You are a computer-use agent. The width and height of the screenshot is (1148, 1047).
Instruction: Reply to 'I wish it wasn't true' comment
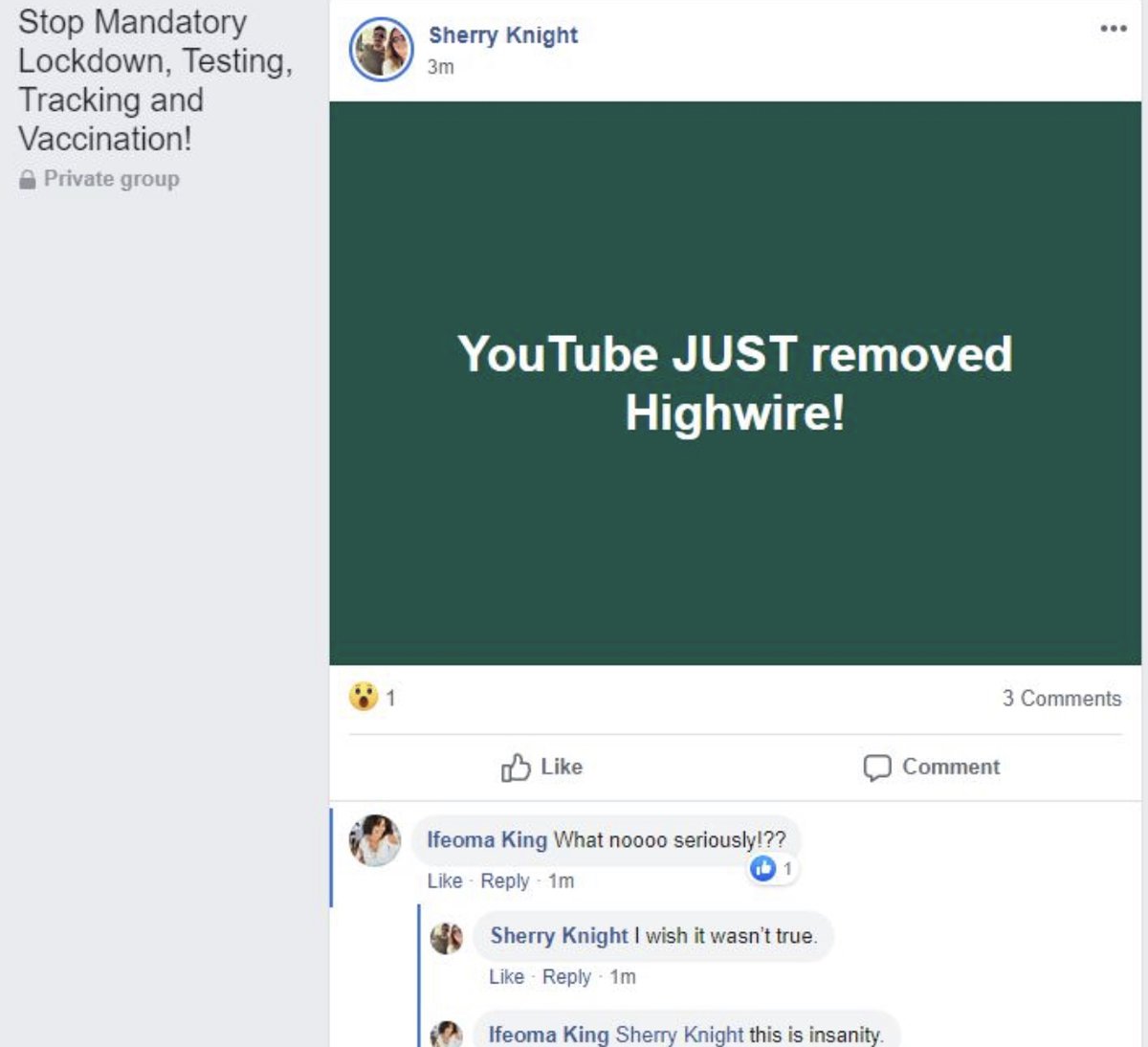pyautogui.click(x=566, y=977)
